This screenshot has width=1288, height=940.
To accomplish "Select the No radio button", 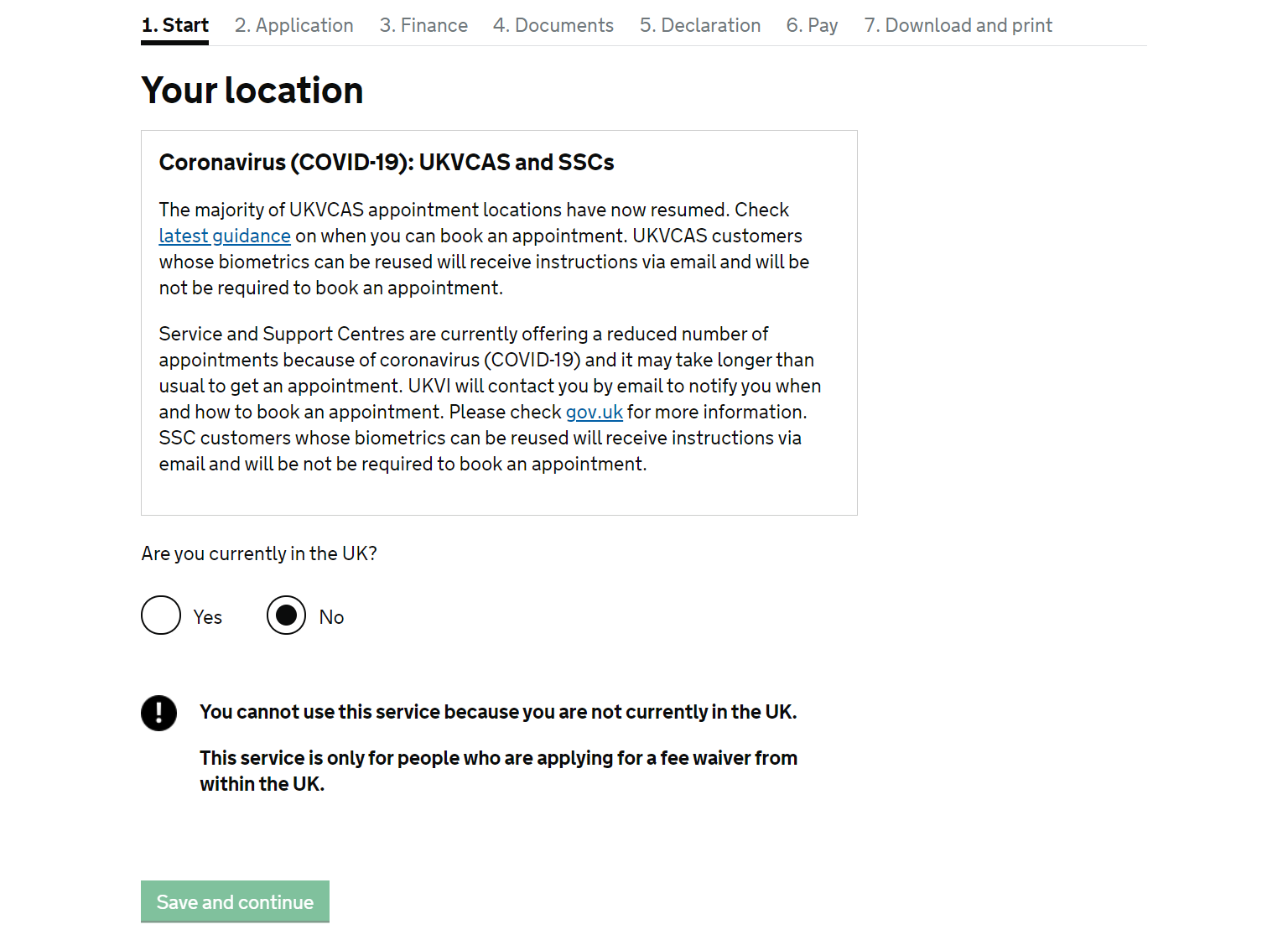I will coord(286,615).
